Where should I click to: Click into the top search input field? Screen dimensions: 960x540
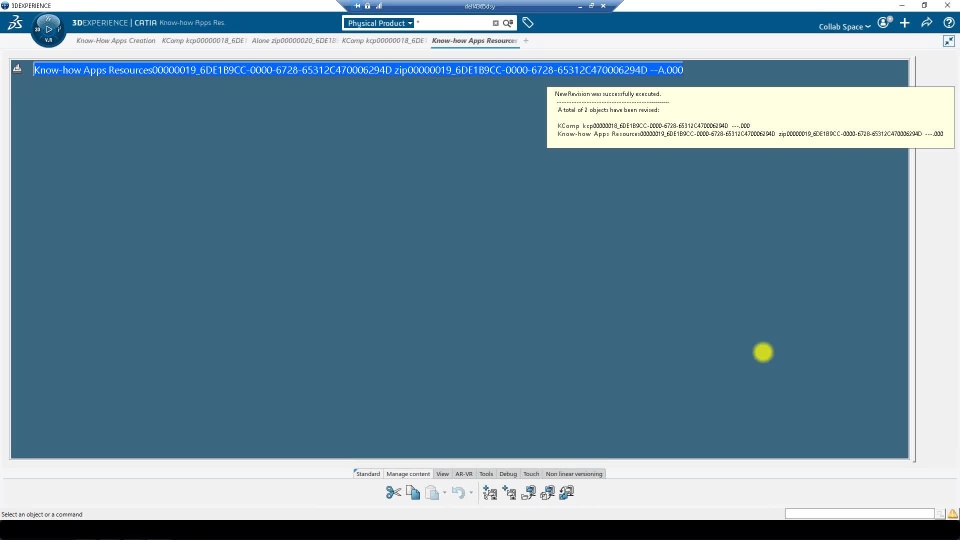pos(453,23)
